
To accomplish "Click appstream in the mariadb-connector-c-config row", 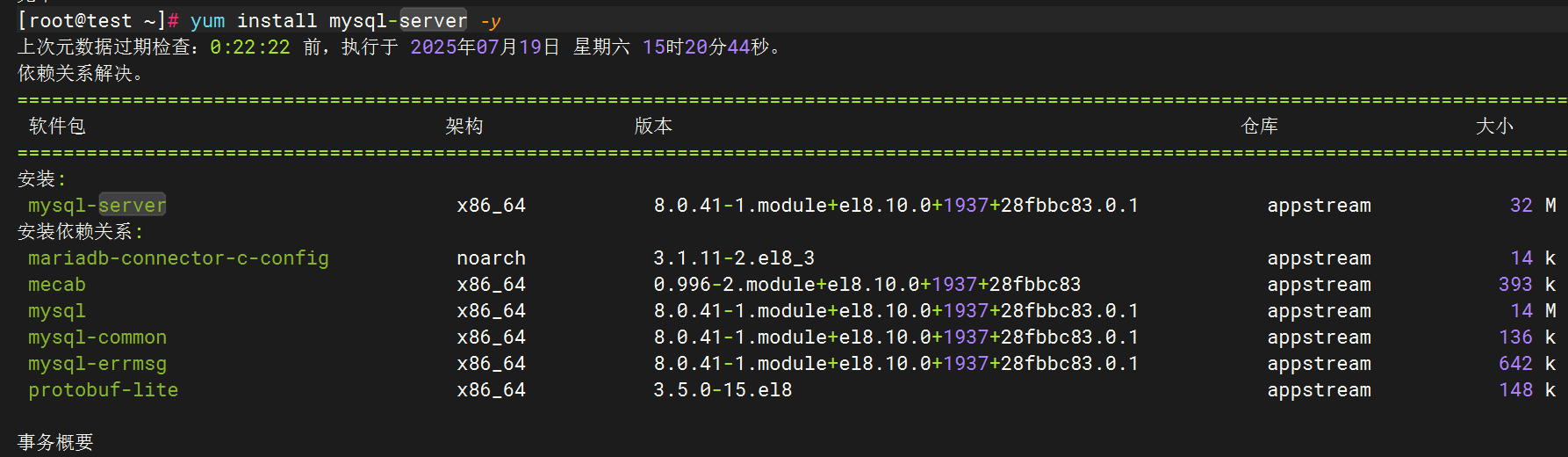I will coord(1319,258).
